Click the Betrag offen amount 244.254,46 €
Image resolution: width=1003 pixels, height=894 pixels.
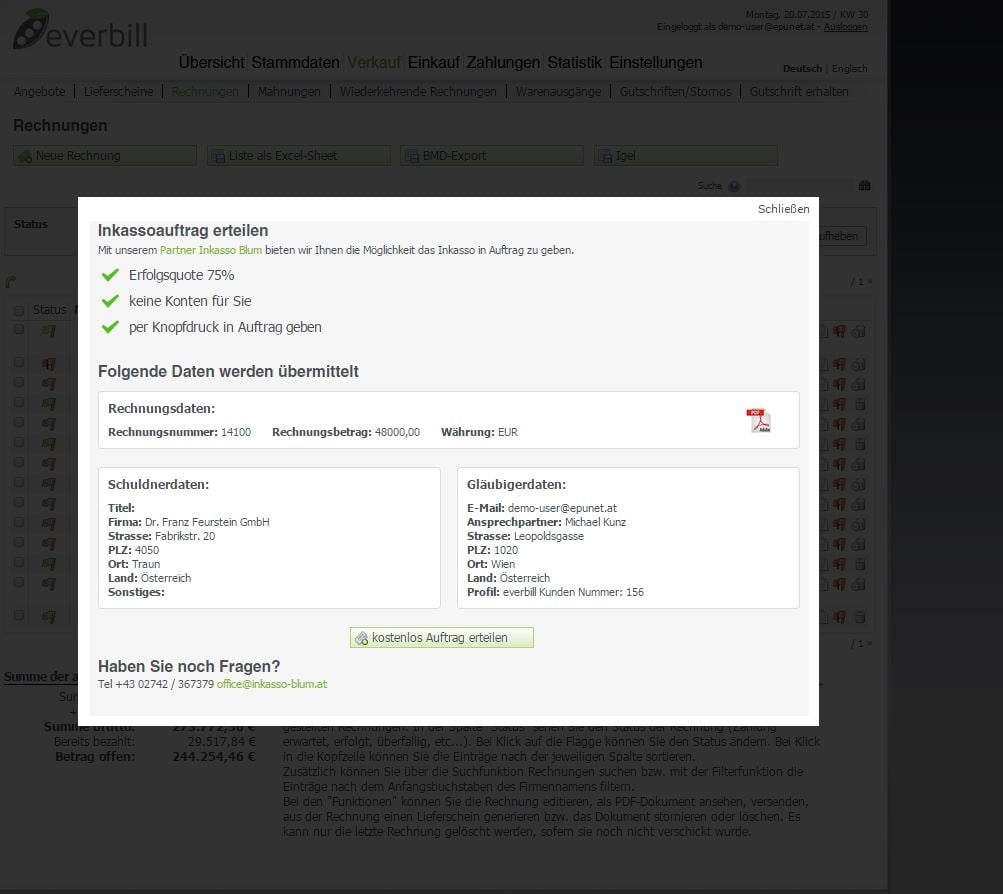pos(214,757)
